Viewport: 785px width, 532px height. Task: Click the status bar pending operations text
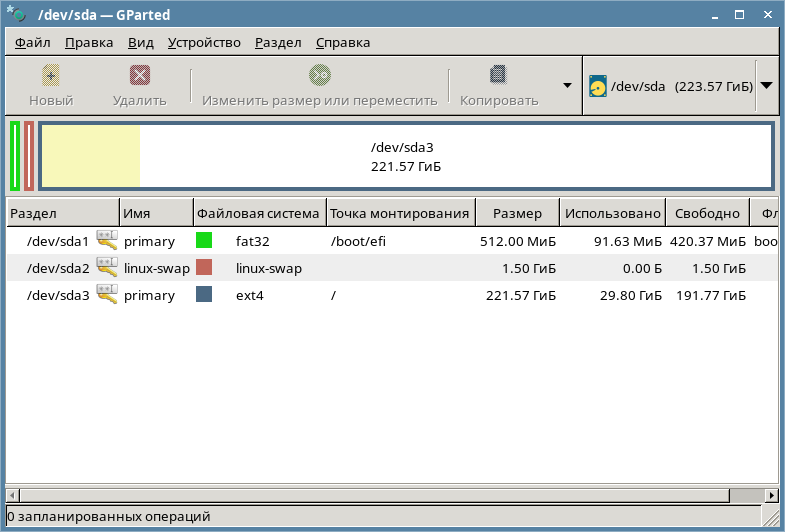[109, 516]
